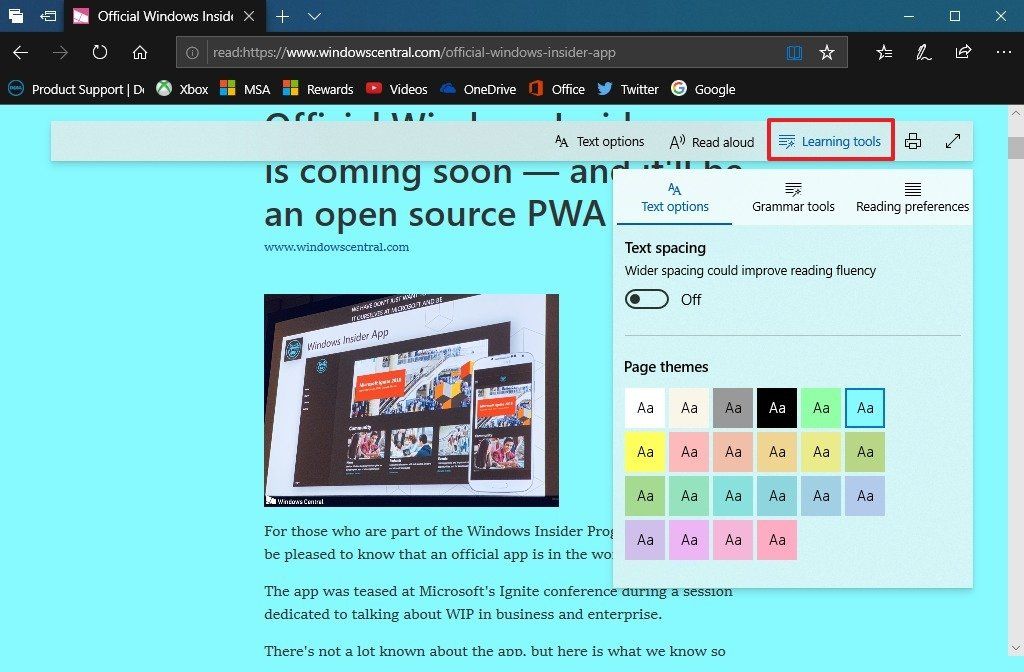
Task: Click the site info icon in the address bar
Action: point(192,53)
